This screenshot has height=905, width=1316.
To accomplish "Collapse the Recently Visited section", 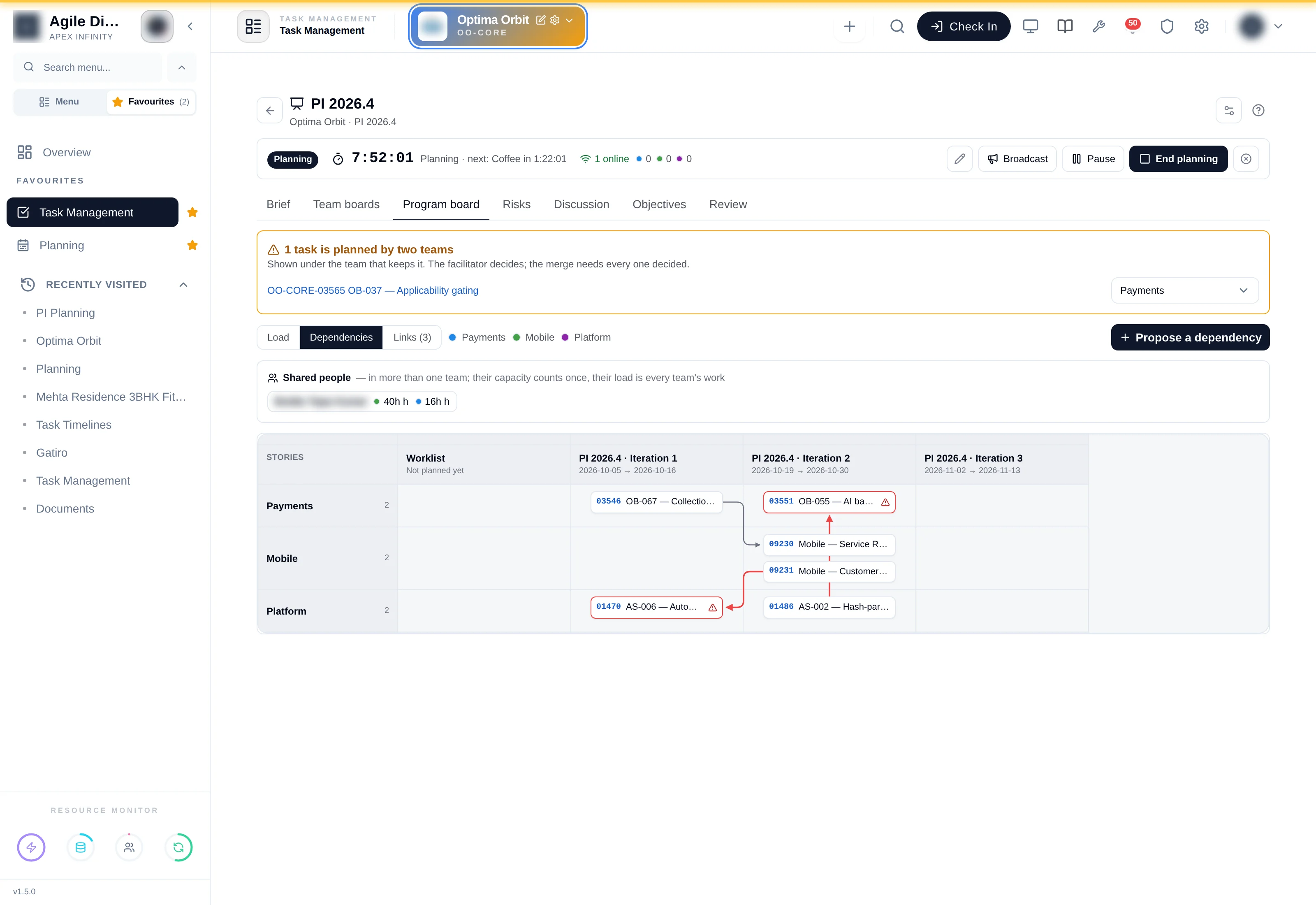I will pyautogui.click(x=183, y=285).
